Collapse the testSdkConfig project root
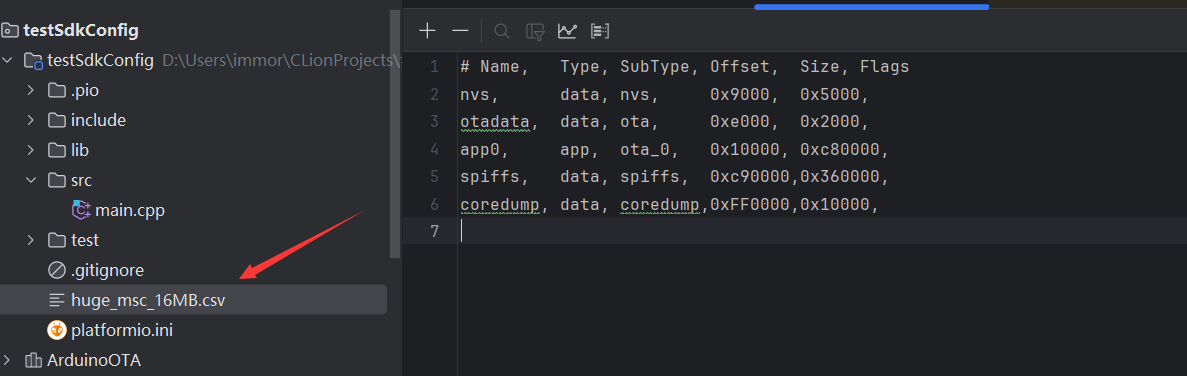 8,60
